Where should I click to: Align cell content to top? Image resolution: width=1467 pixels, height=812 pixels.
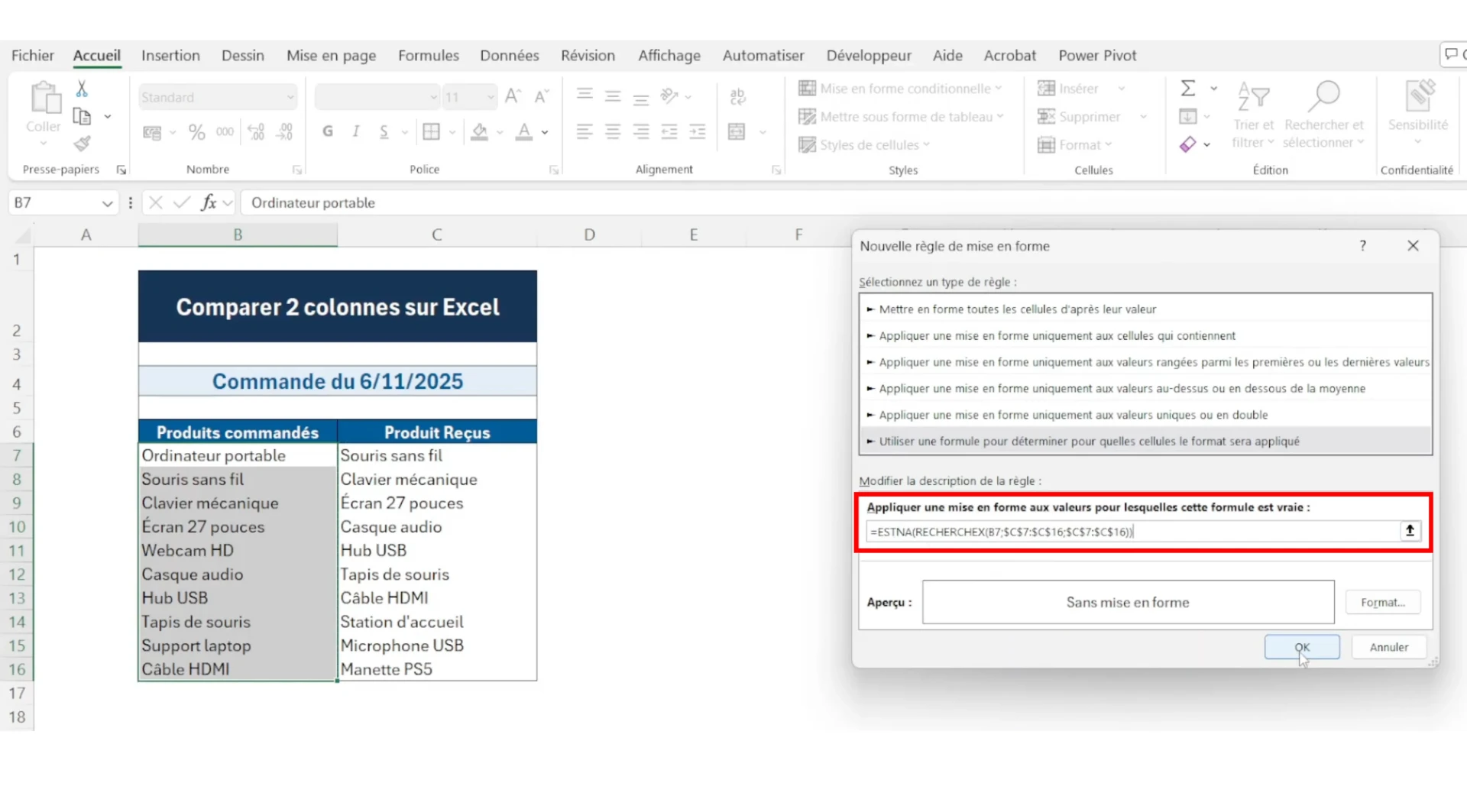(585, 95)
